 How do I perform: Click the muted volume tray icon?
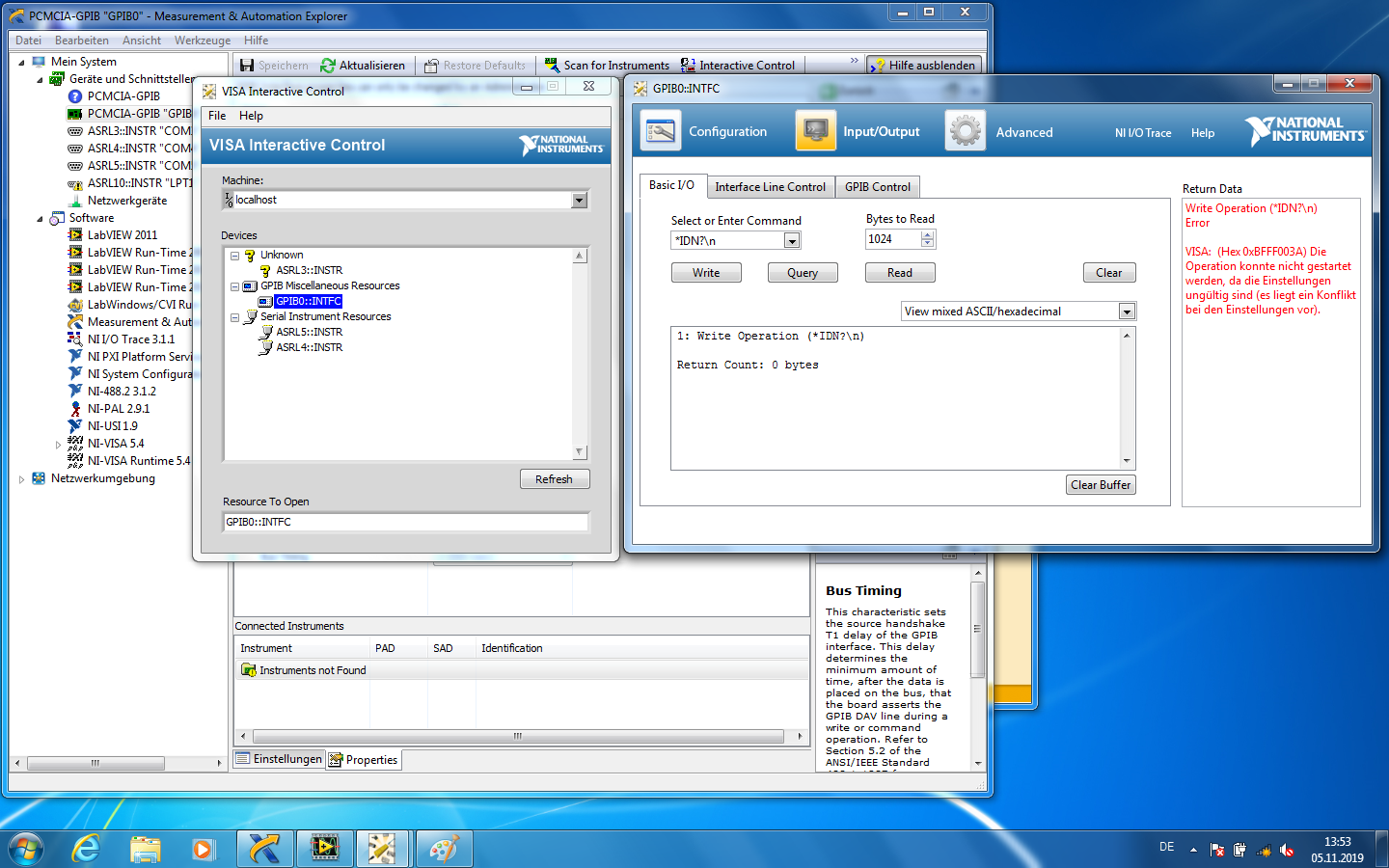pyautogui.click(x=1287, y=851)
